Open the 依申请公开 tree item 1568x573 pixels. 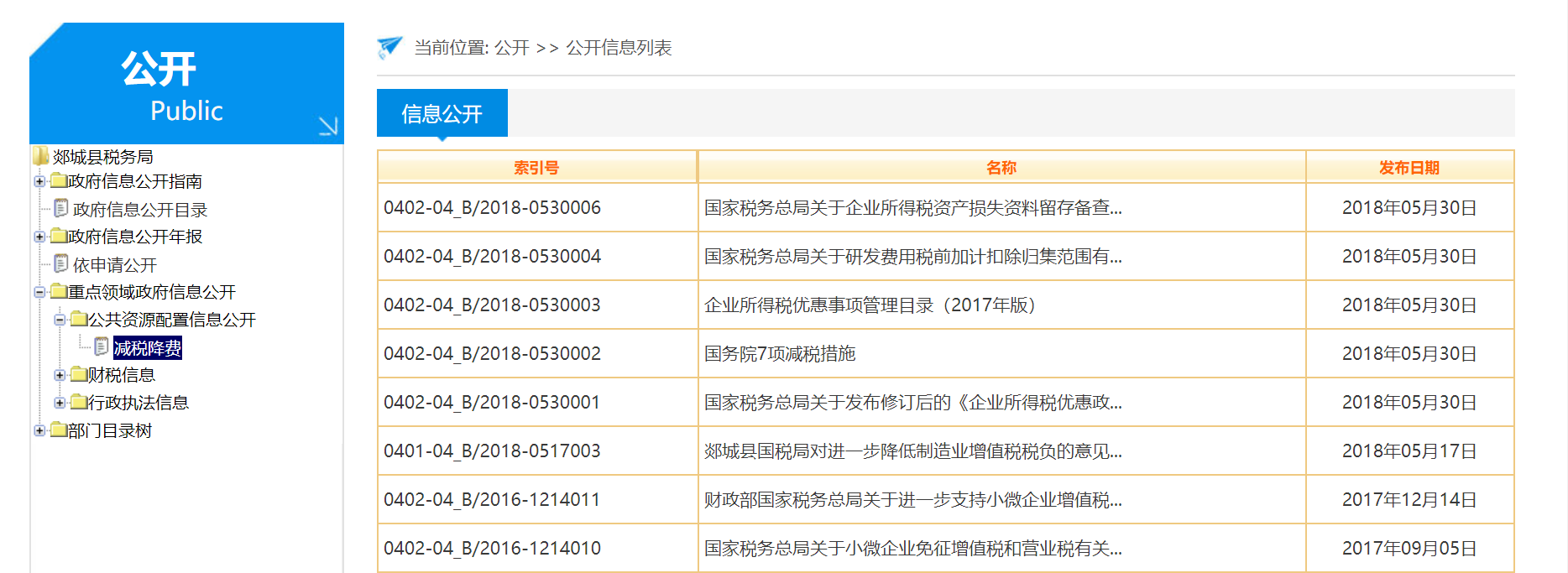pos(115,264)
